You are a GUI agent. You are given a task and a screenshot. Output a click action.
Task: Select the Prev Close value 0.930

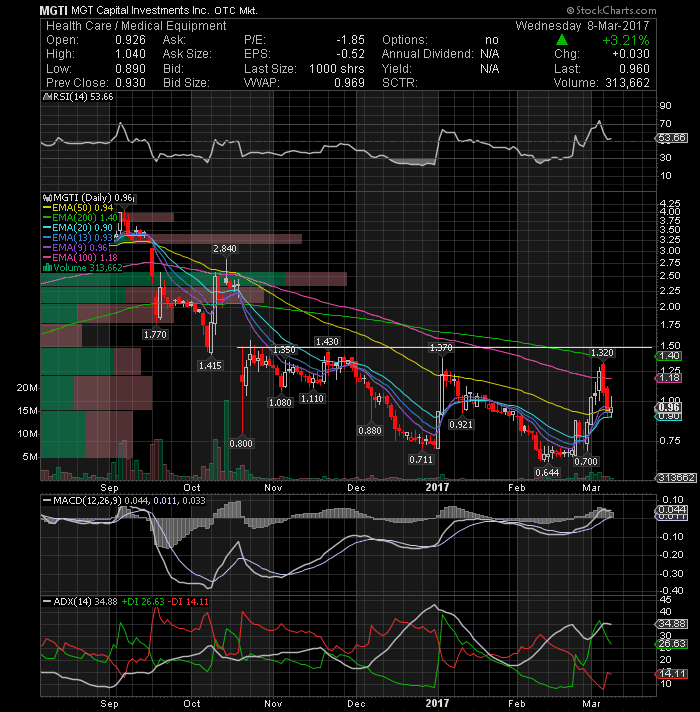pos(130,83)
